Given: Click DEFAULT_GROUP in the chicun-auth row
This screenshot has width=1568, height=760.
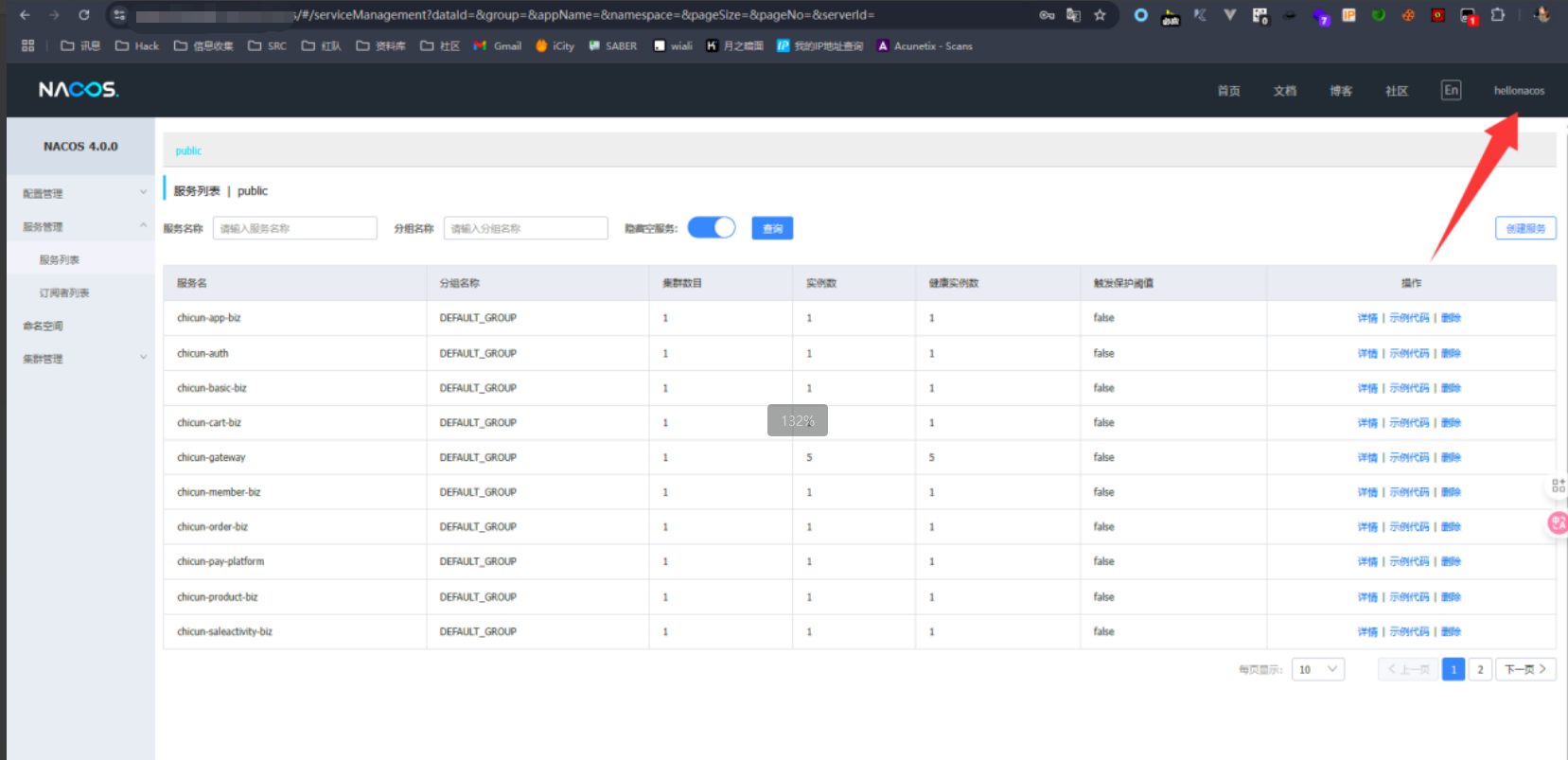Looking at the screenshot, I should 478,353.
